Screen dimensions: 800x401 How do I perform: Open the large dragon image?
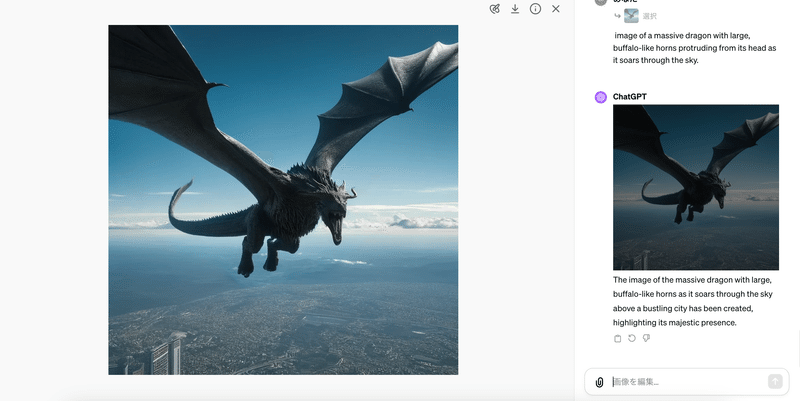coord(283,200)
